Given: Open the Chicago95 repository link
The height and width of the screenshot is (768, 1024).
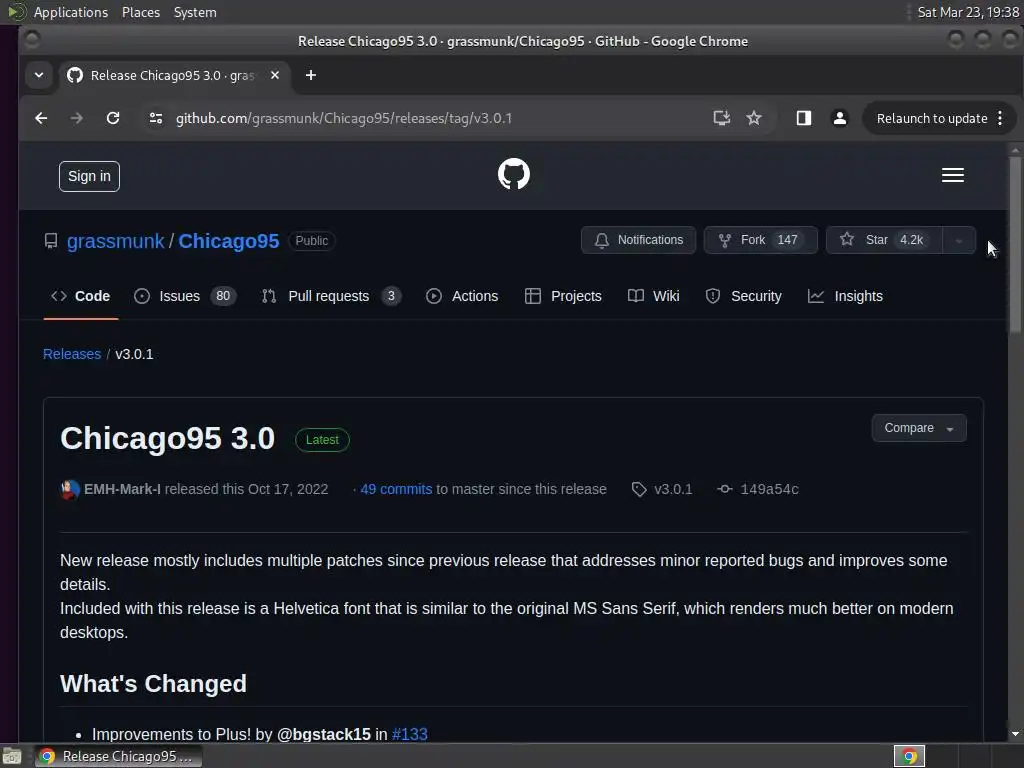Looking at the screenshot, I should [229, 241].
